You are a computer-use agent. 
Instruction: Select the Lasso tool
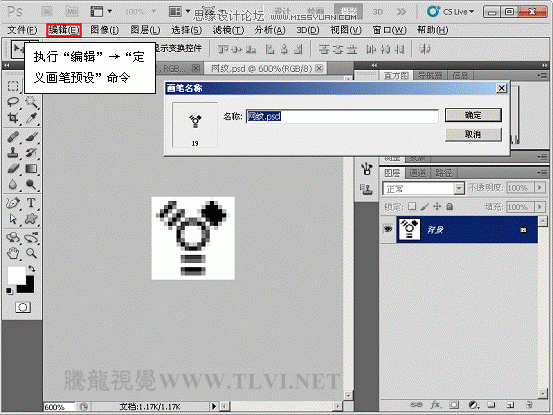coord(13,102)
